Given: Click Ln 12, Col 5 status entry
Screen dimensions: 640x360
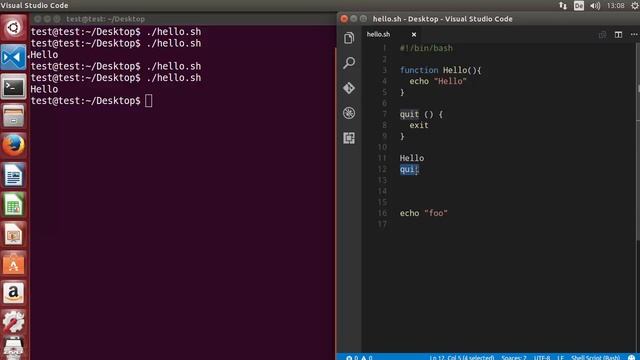Looking at the screenshot, I should [x=462, y=357].
